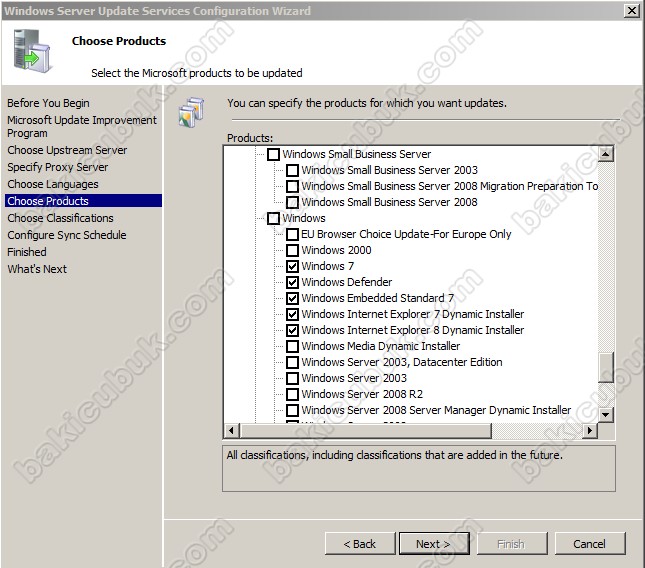
Task: Go to Choose Upstream Server step
Action: 67,150
